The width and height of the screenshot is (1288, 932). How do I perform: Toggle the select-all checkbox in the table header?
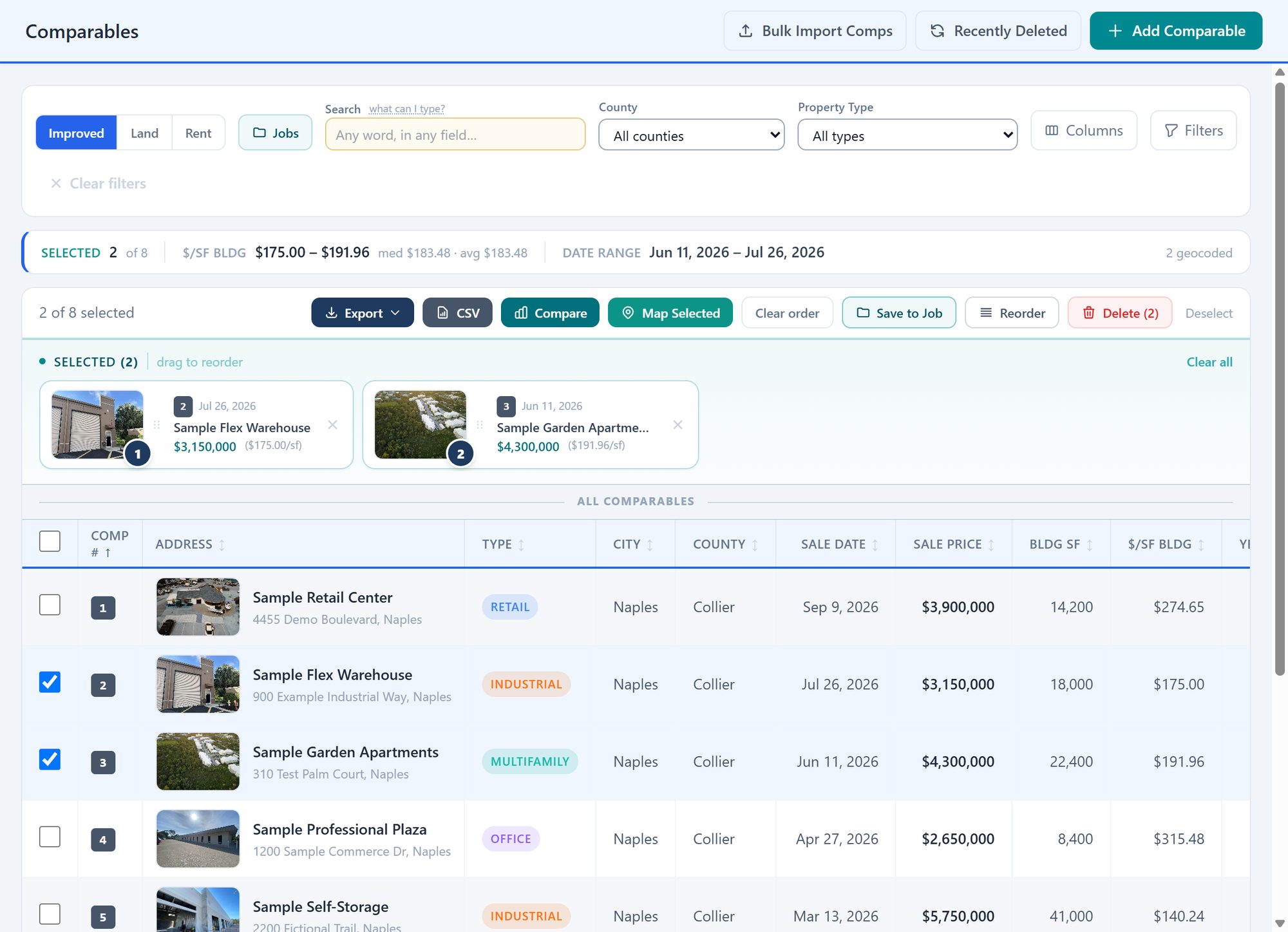click(50, 541)
